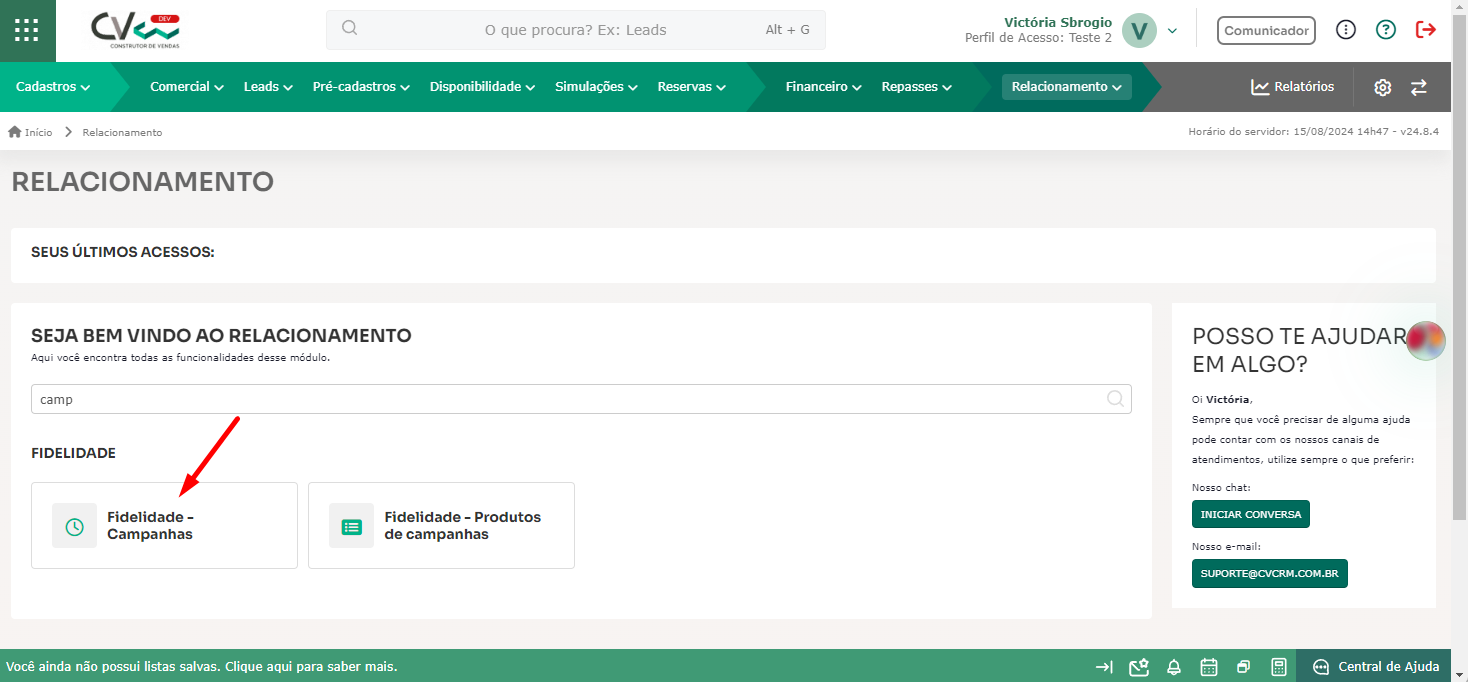Screen dimensions: 1468x682
Task: Open the Fidelidade - Campanhas card
Action: (x=164, y=526)
